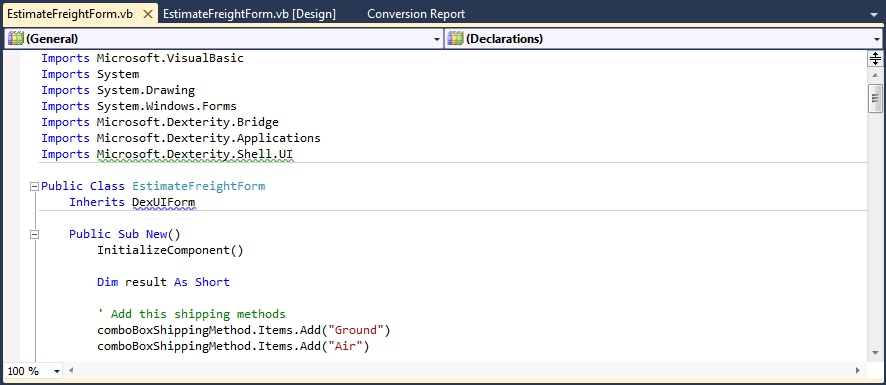Image resolution: width=886 pixels, height=385 pixels.
Task: Select the EstimateFreightForm.vb code tab
Action: tap(70, 14)
